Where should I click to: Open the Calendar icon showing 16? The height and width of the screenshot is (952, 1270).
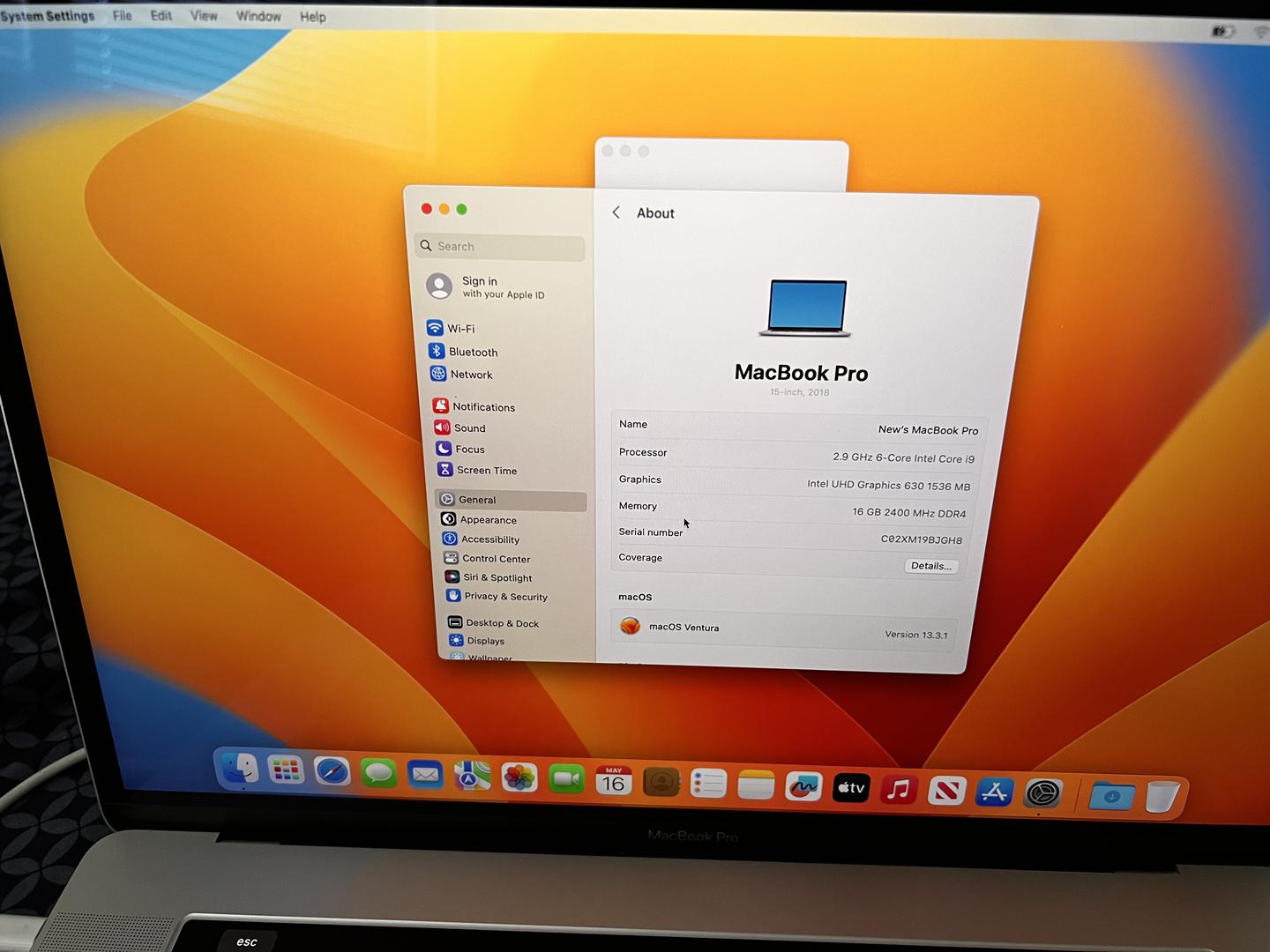pos(614,781)
